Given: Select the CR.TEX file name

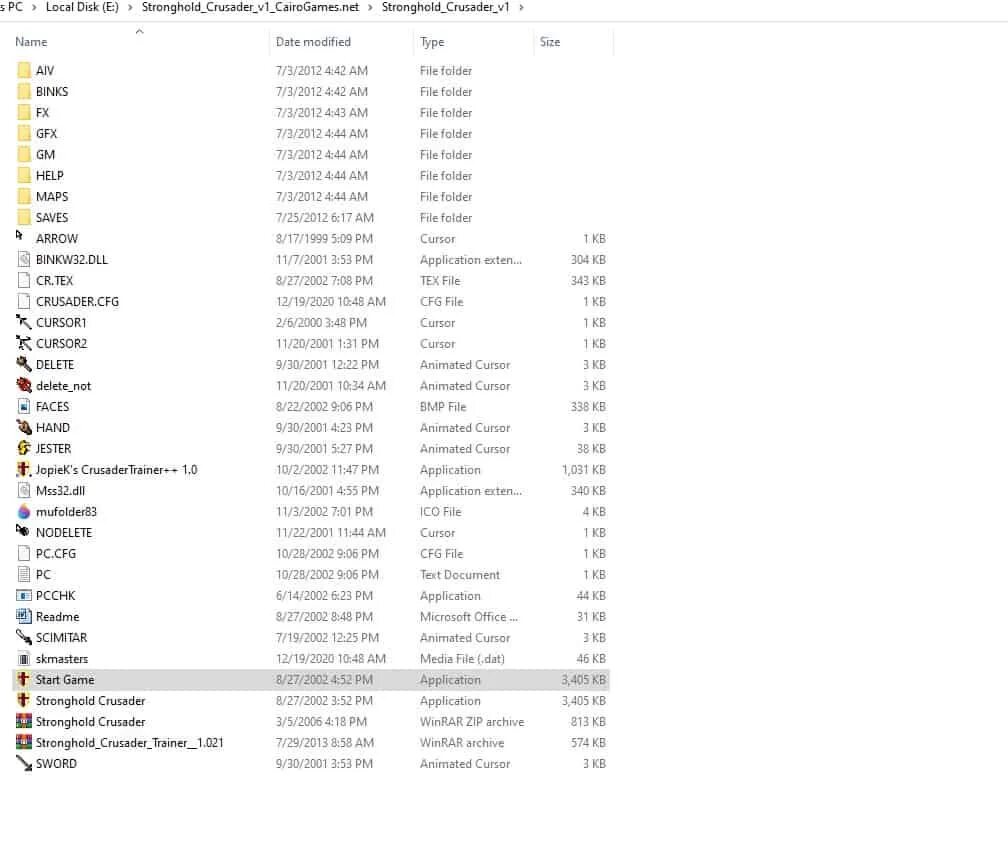Looking at the screenshot, I should (x=55, y=281).
